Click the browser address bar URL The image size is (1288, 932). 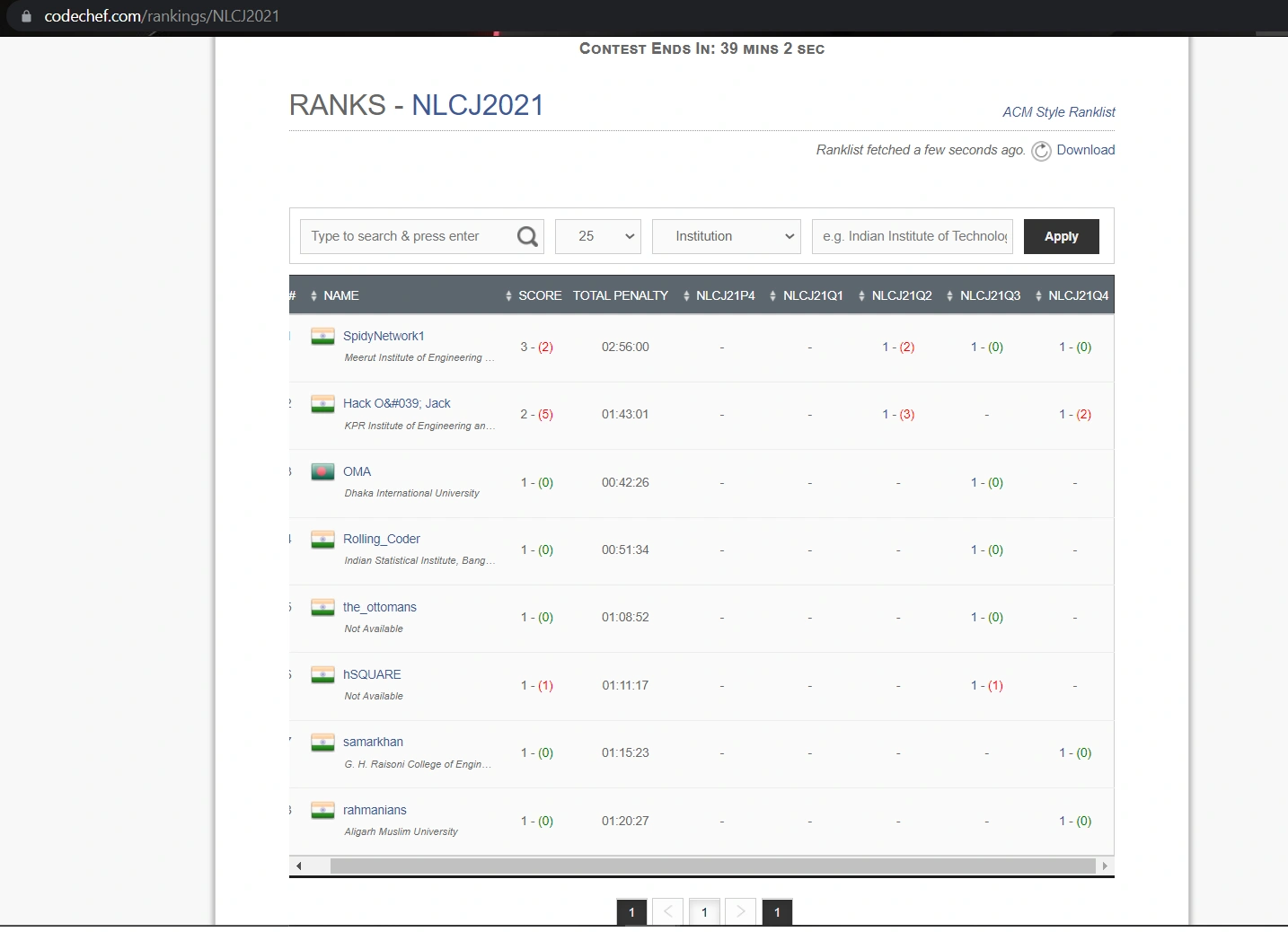[162, 16]
